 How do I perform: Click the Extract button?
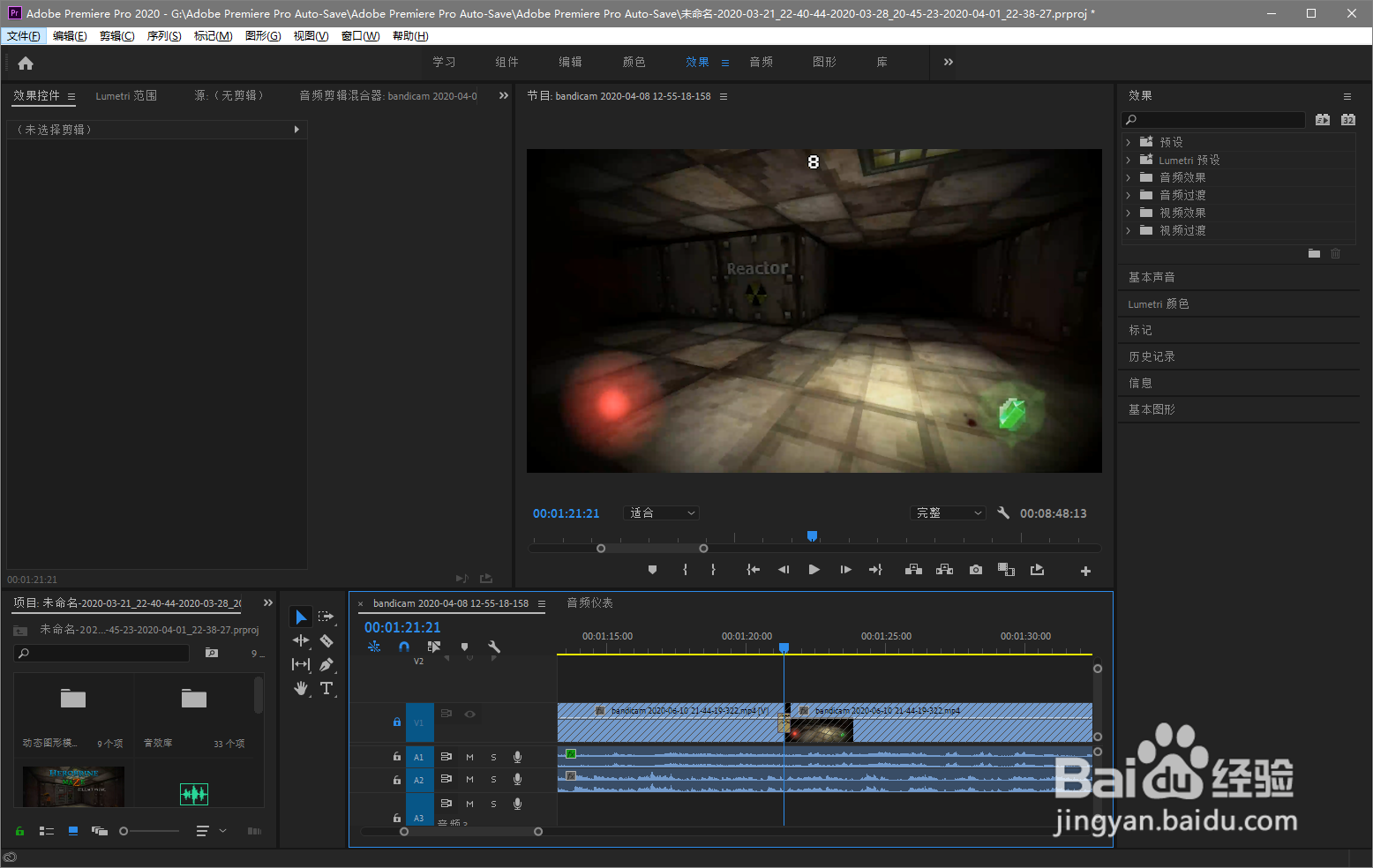click(x=944, y=570)
